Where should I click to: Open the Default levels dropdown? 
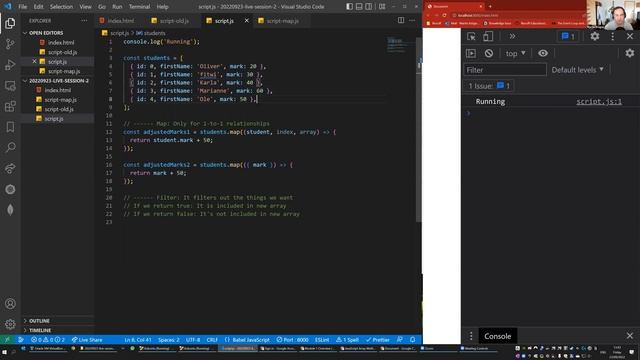pyautogui.click(x=578, y=70)
